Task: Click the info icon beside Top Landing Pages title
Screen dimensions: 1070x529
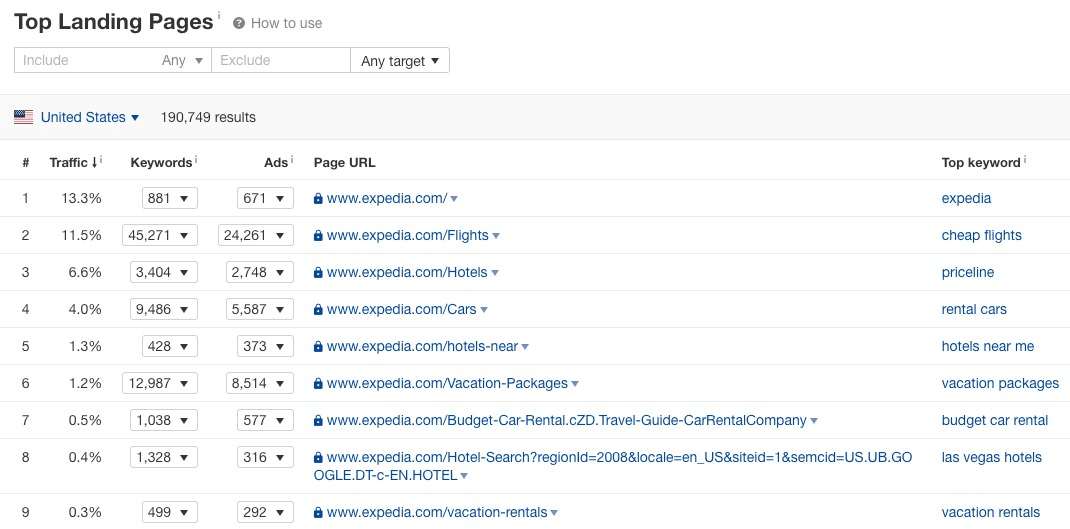Action: (219, 14)
